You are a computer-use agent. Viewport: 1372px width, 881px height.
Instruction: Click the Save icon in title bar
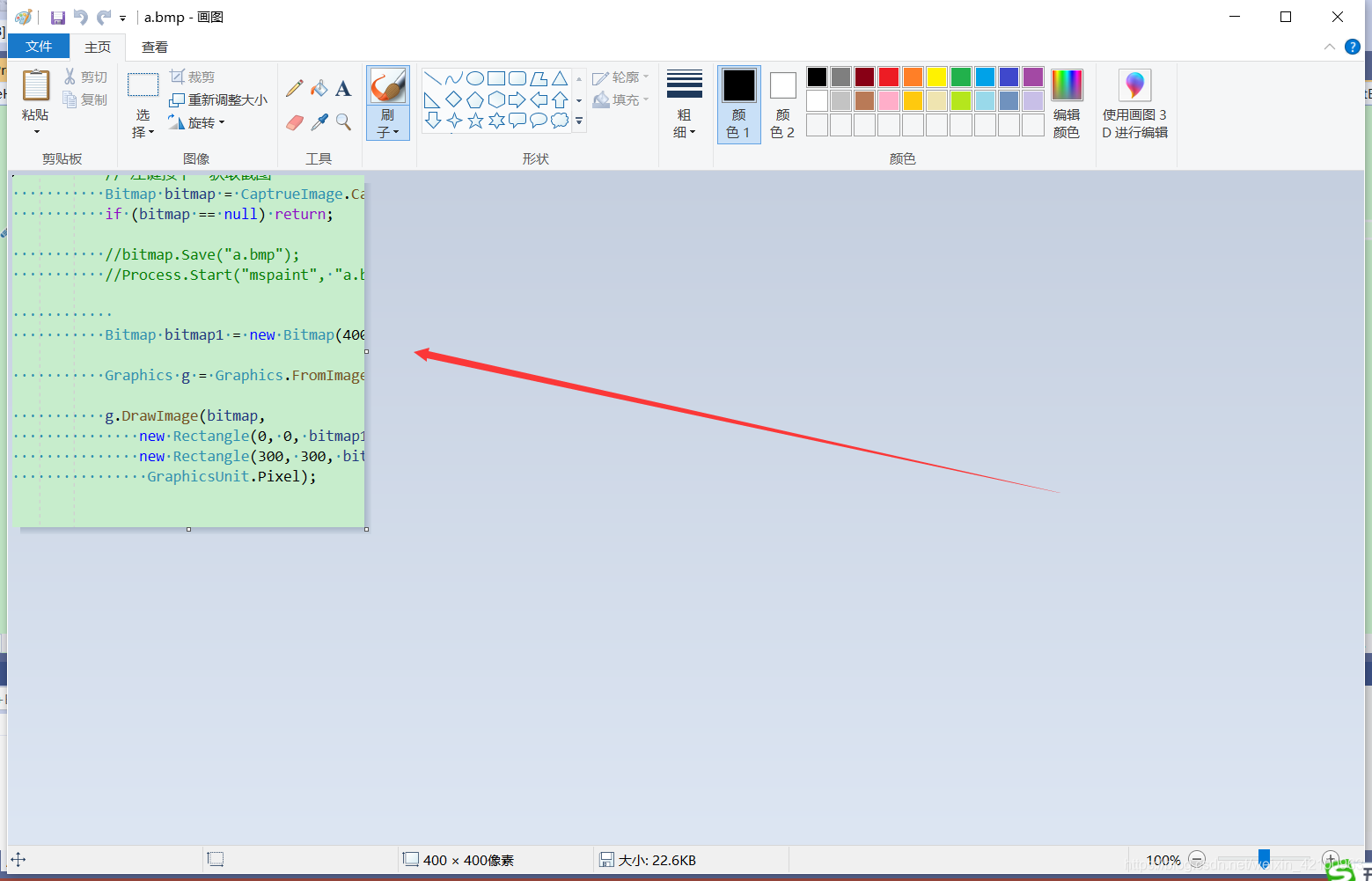(x=58, y=18)
